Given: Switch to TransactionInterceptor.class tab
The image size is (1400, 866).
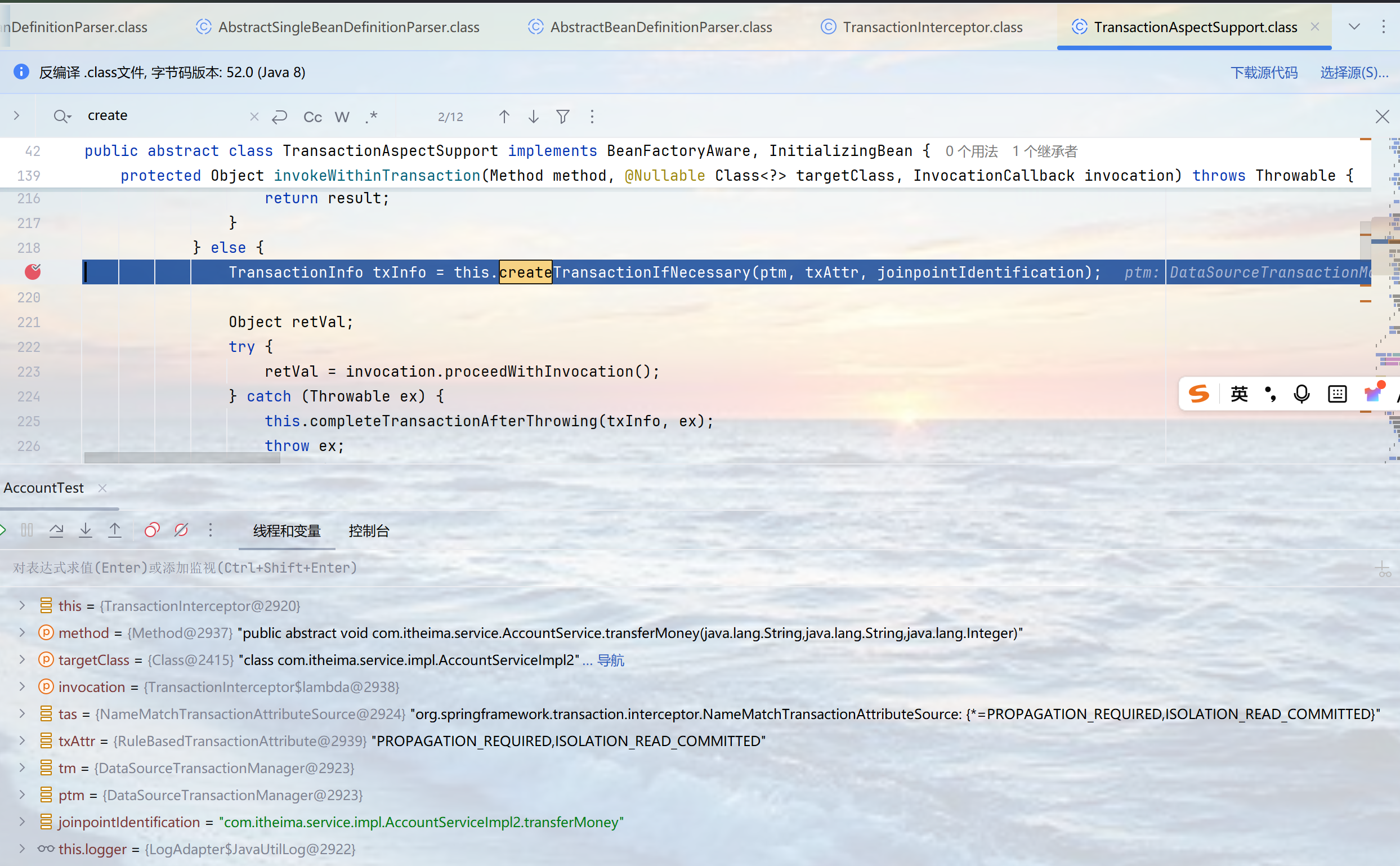Looking at the screenshot, I should [x=932, y=27].
